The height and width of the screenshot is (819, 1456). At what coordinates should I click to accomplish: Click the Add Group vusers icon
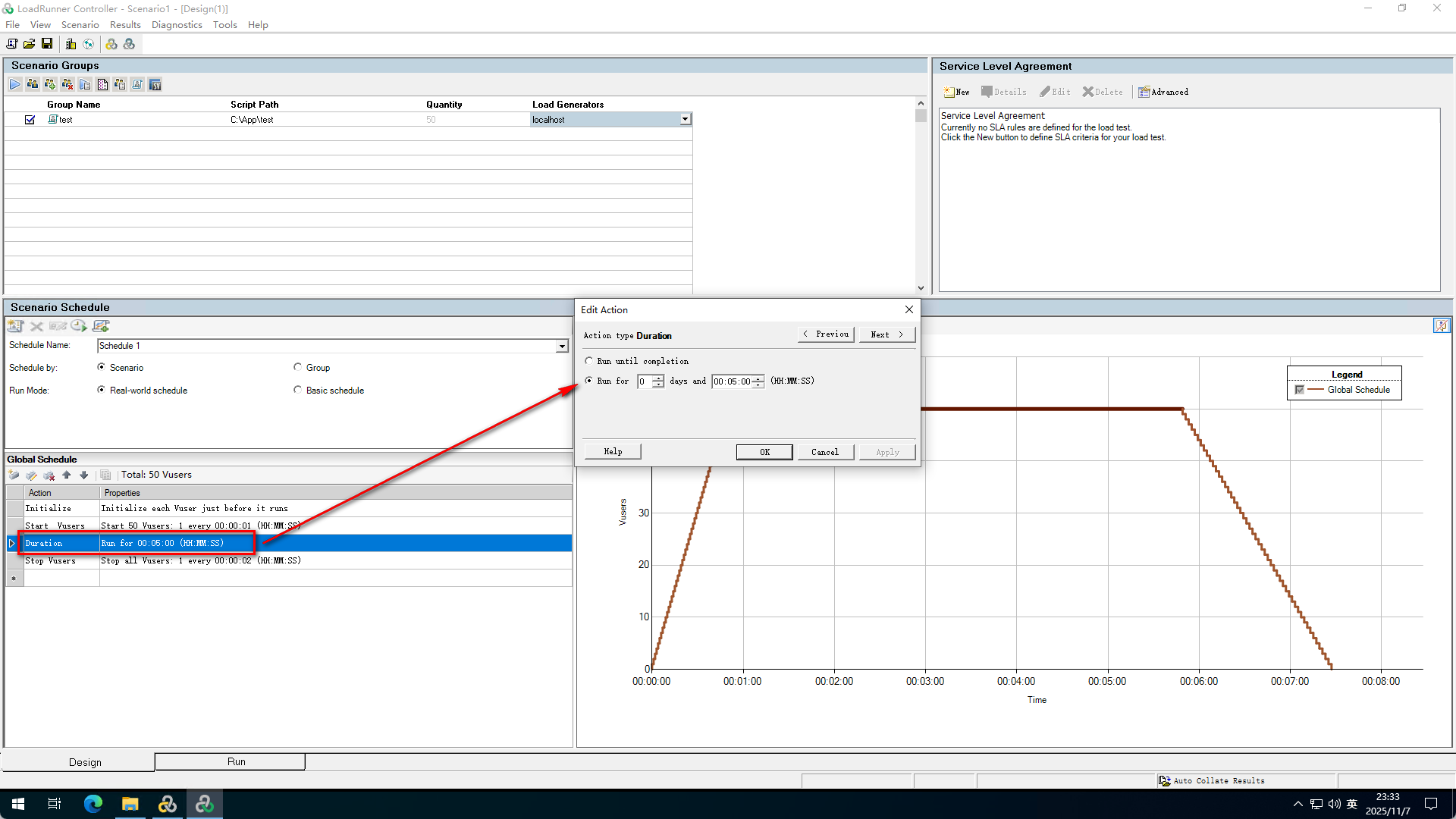pos(50,84)
